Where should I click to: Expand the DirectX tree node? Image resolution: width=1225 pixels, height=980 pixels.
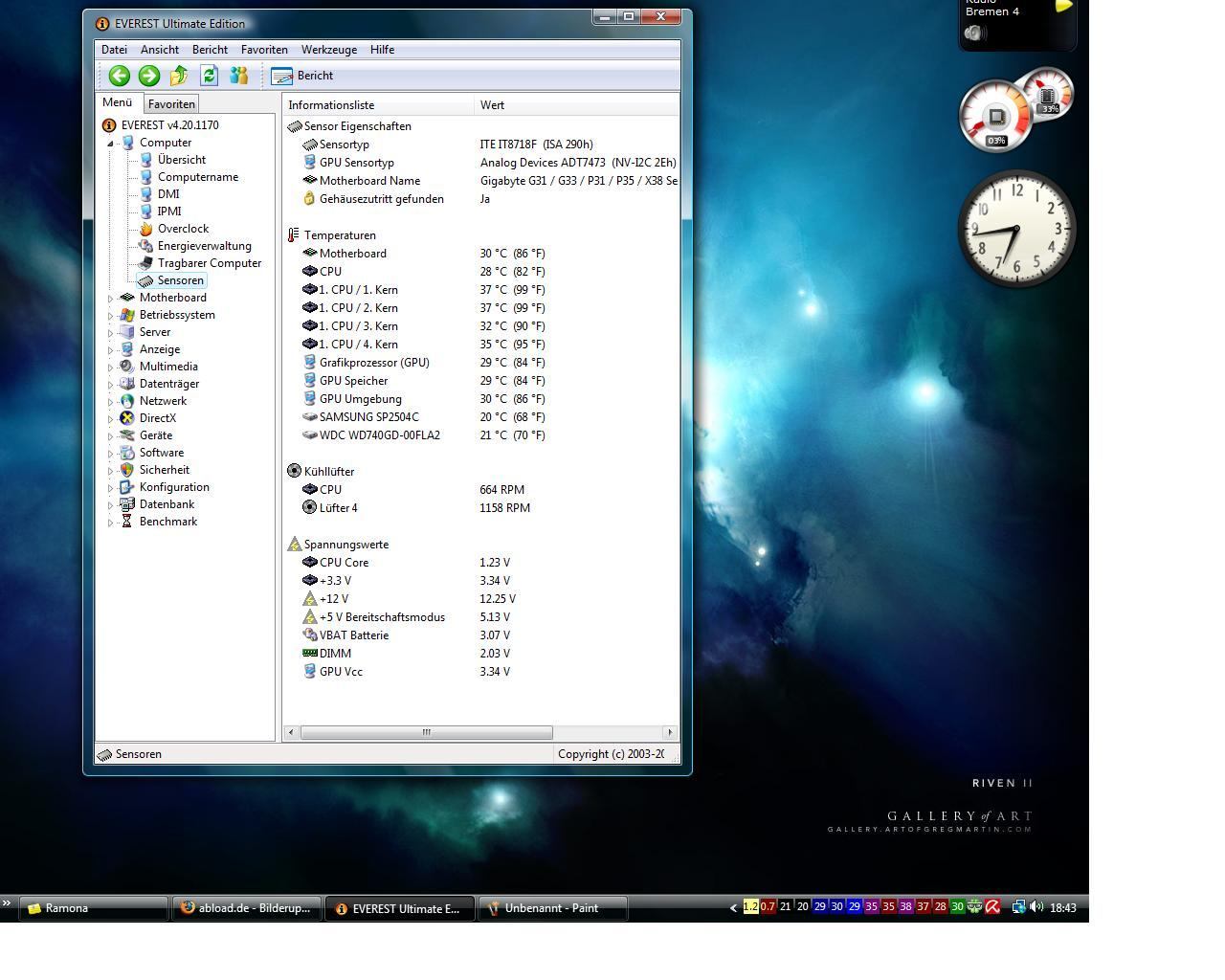(110, 419)
